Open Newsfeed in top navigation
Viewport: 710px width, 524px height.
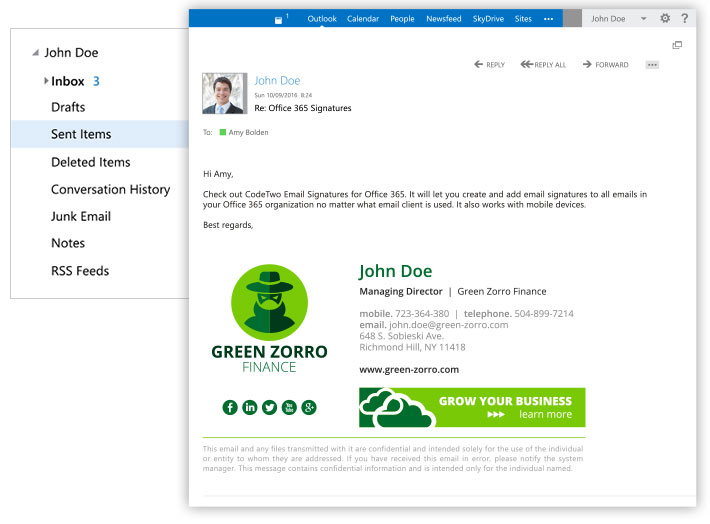click(443, 19)
